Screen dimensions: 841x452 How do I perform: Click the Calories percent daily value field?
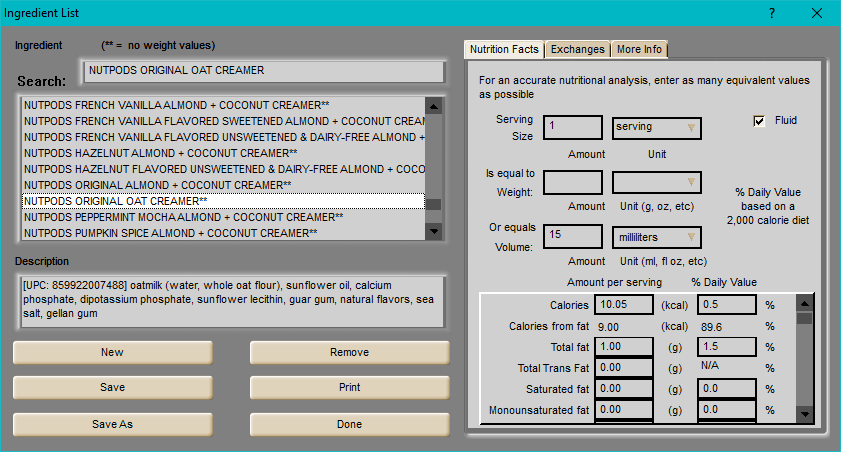coord(727,305)
